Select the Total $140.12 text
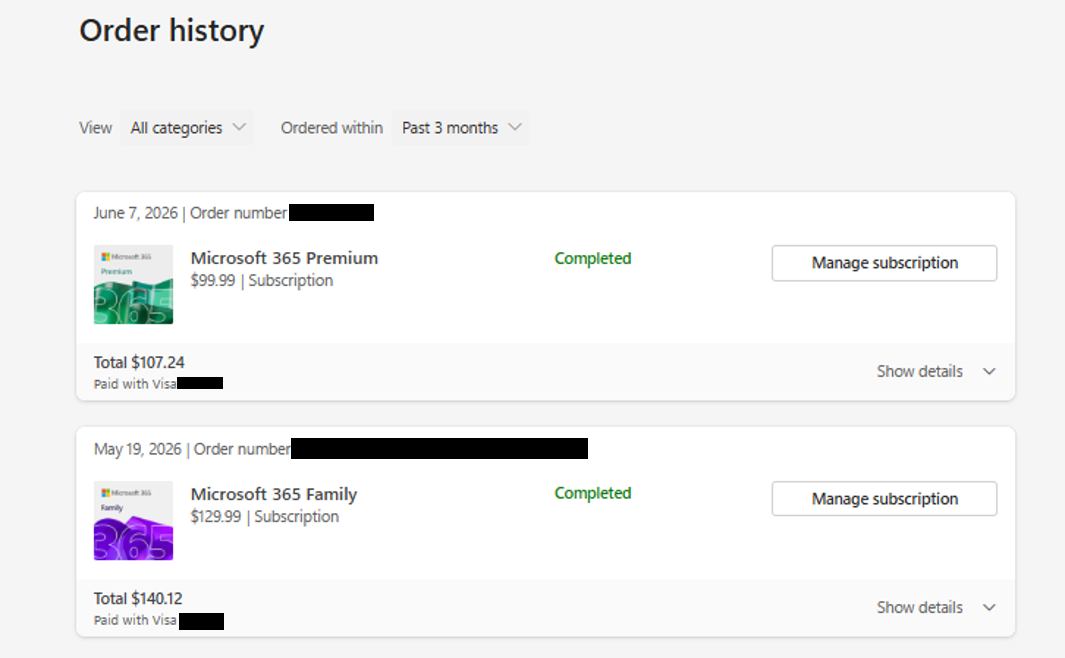Image resolution: width=1065 pixels, height=658 pixels. coord(138,598)
